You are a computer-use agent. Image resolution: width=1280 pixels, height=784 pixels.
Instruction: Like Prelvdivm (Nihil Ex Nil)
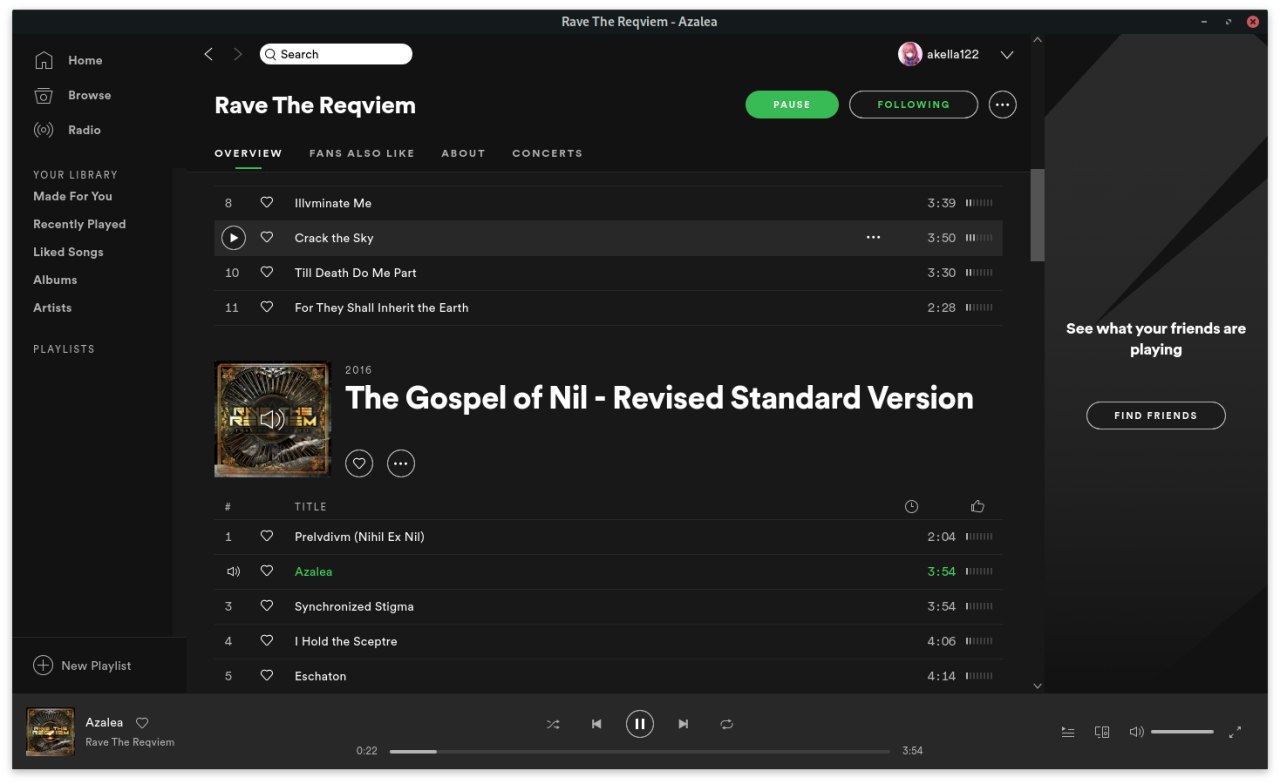[267, 536]
